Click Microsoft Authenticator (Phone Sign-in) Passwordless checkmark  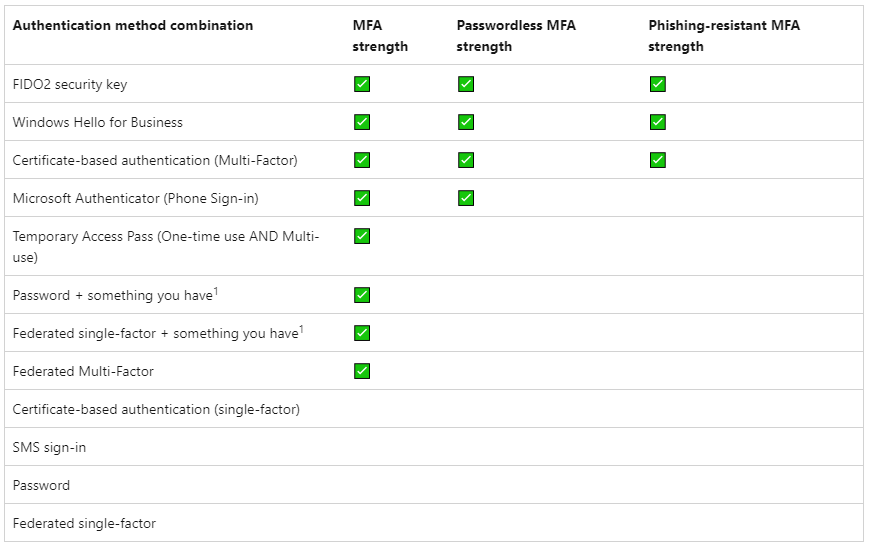click(x=466, y=198)
